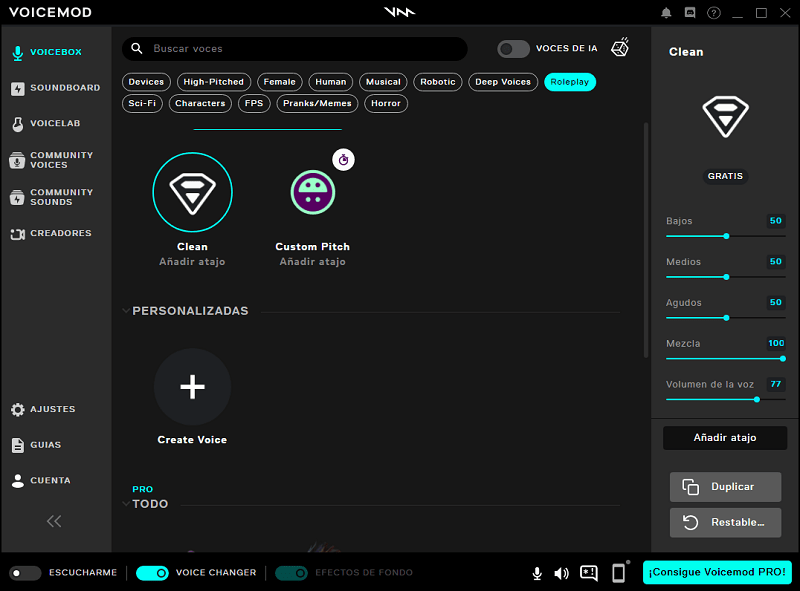Filter voices by Sci-Fi tag
Image resolution: width=800 pixels, height=591 pixels.
pyautogui.click(x=142, y=104)
